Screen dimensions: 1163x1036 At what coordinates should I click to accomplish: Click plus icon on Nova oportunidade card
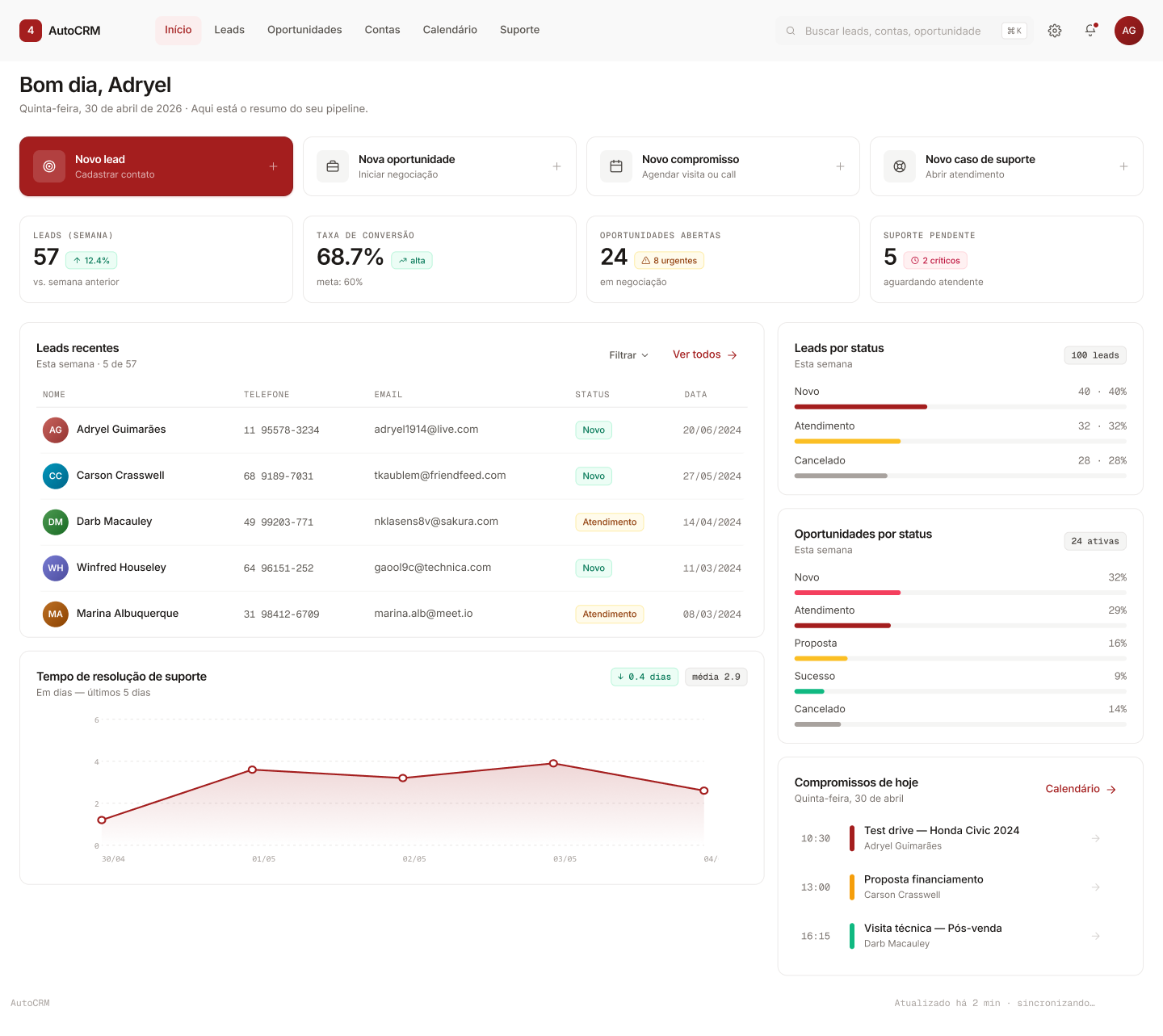(x=556, y=166)
